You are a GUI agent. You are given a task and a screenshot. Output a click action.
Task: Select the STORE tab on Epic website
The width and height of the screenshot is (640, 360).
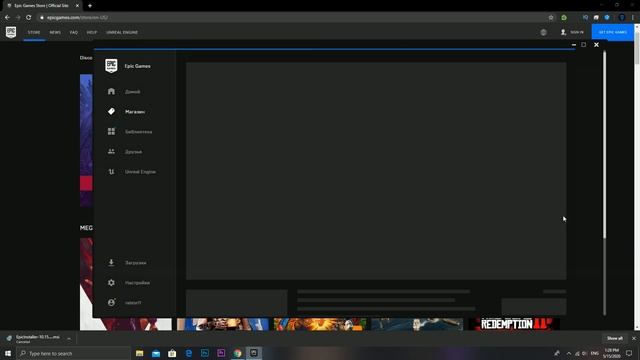[x=34, y=32]
